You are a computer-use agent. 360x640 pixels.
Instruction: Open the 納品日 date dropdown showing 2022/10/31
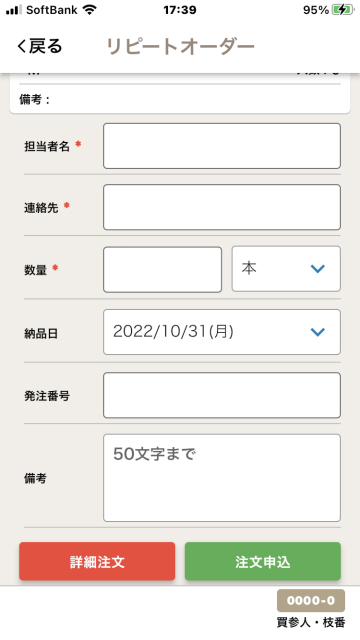click(222, 332)
